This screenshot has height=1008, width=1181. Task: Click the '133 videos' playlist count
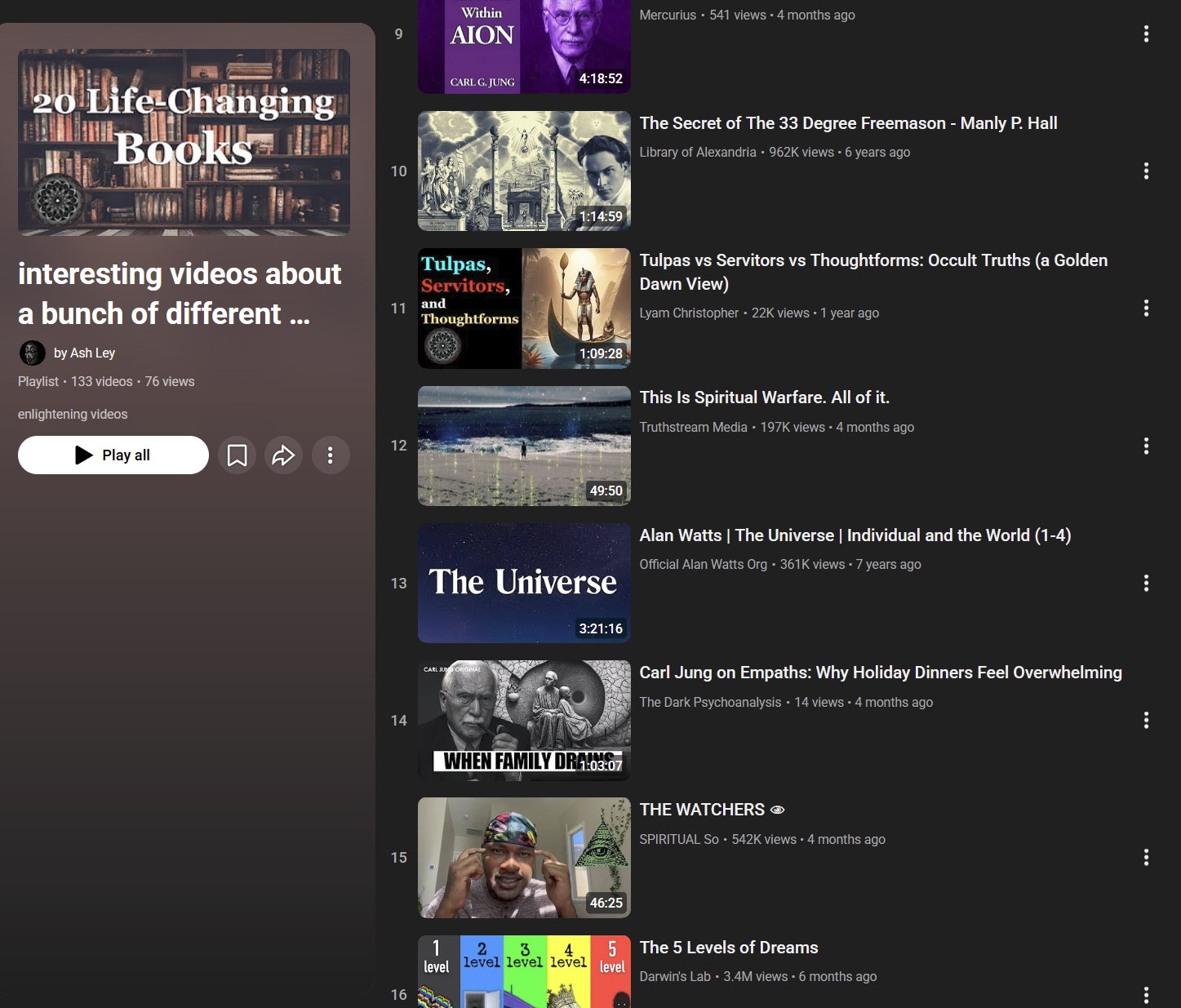(x=101, y=381)
